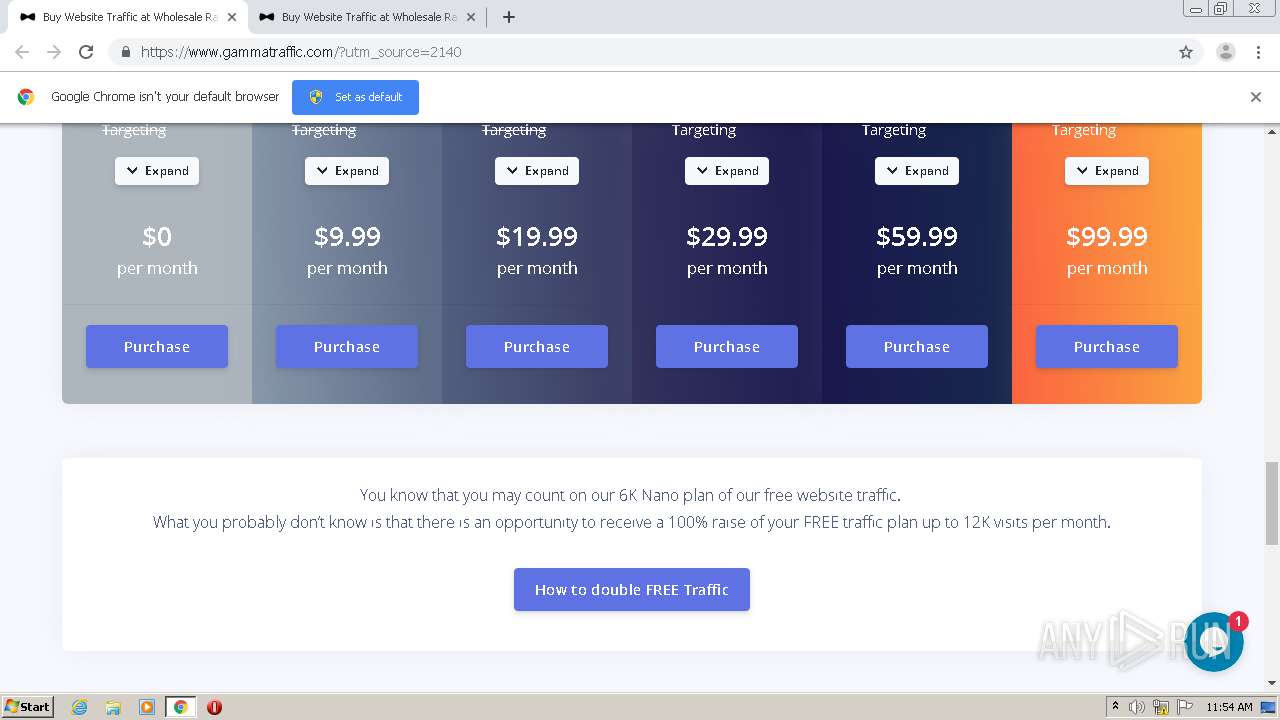This screenshot has height=720, width=1280.
Task: Open the Windows Start menu
Action: point(28,707)
